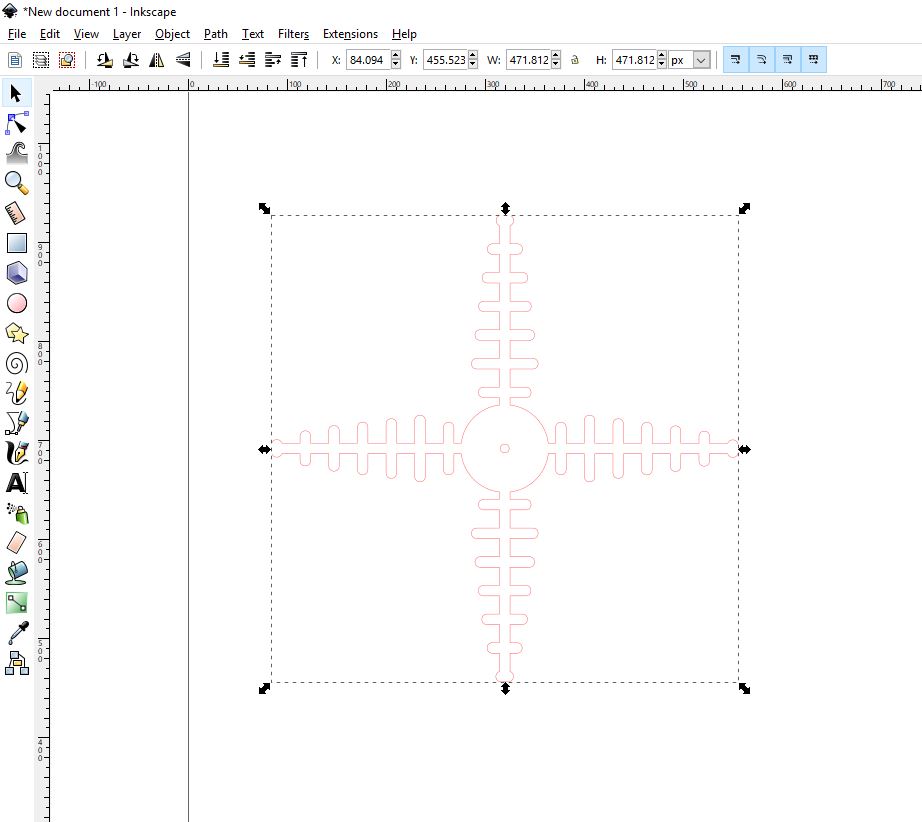Select the Gradient tool
Viewport: 922px width, 822px height.
pos(16,603)
